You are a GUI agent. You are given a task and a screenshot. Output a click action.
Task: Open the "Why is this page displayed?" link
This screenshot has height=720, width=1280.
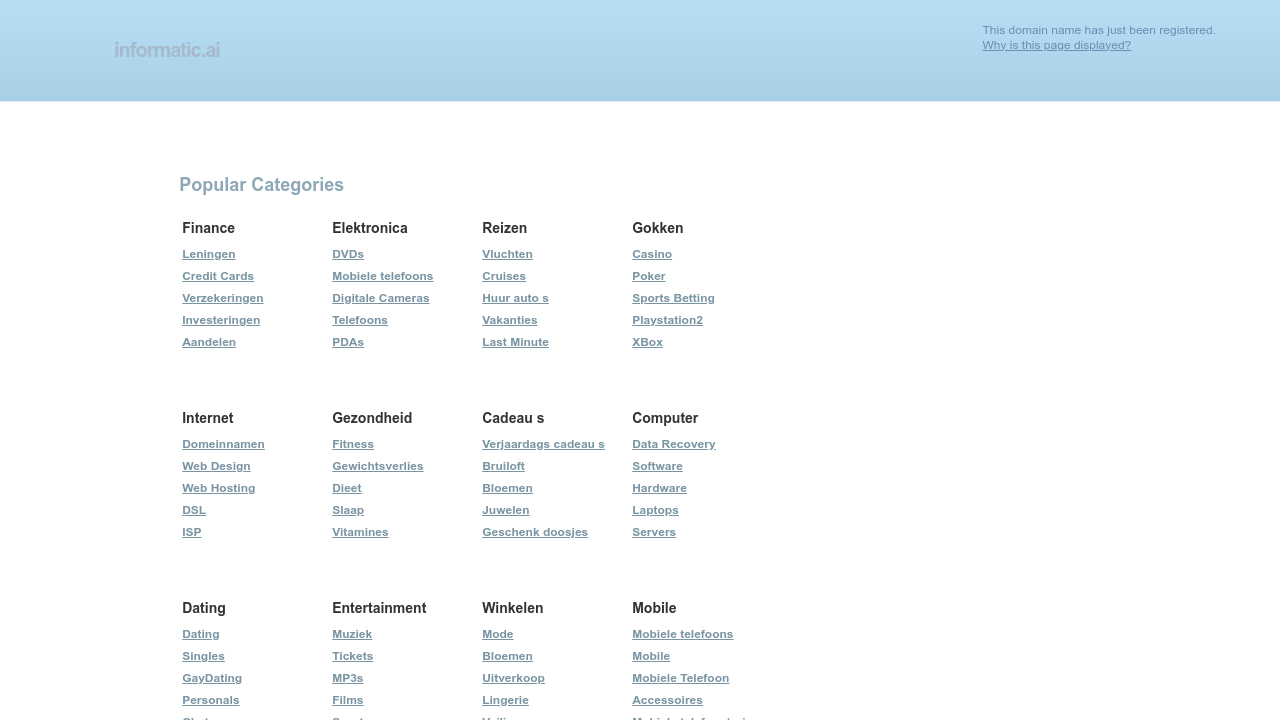pyautogui.click(x=1056, y=44)
